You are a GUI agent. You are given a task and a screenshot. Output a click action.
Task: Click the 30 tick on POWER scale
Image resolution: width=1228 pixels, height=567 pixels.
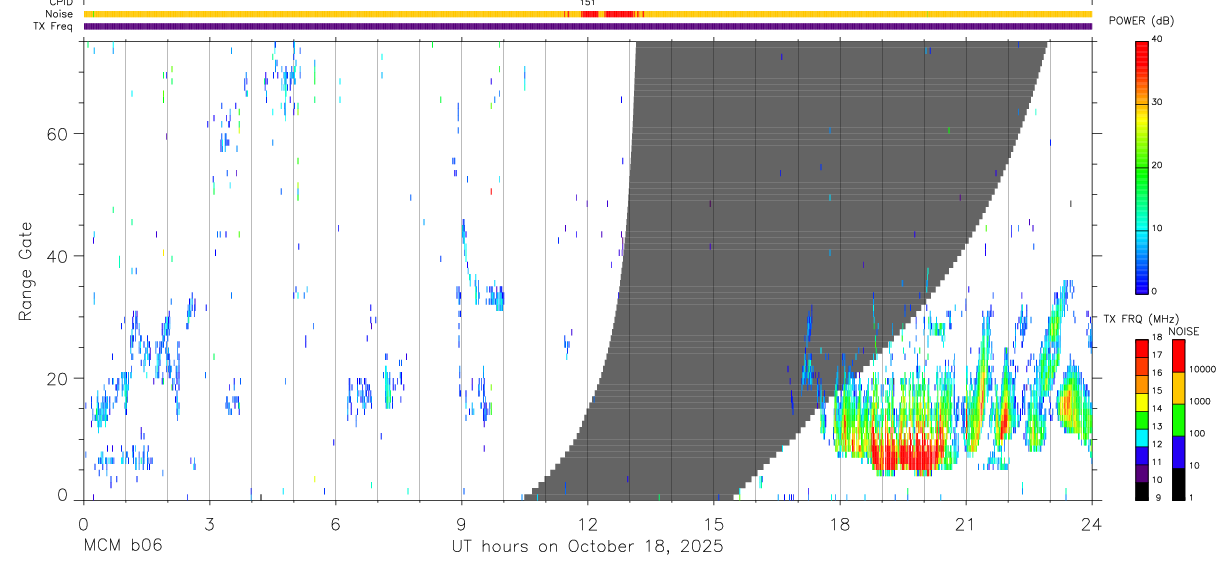1159,103
